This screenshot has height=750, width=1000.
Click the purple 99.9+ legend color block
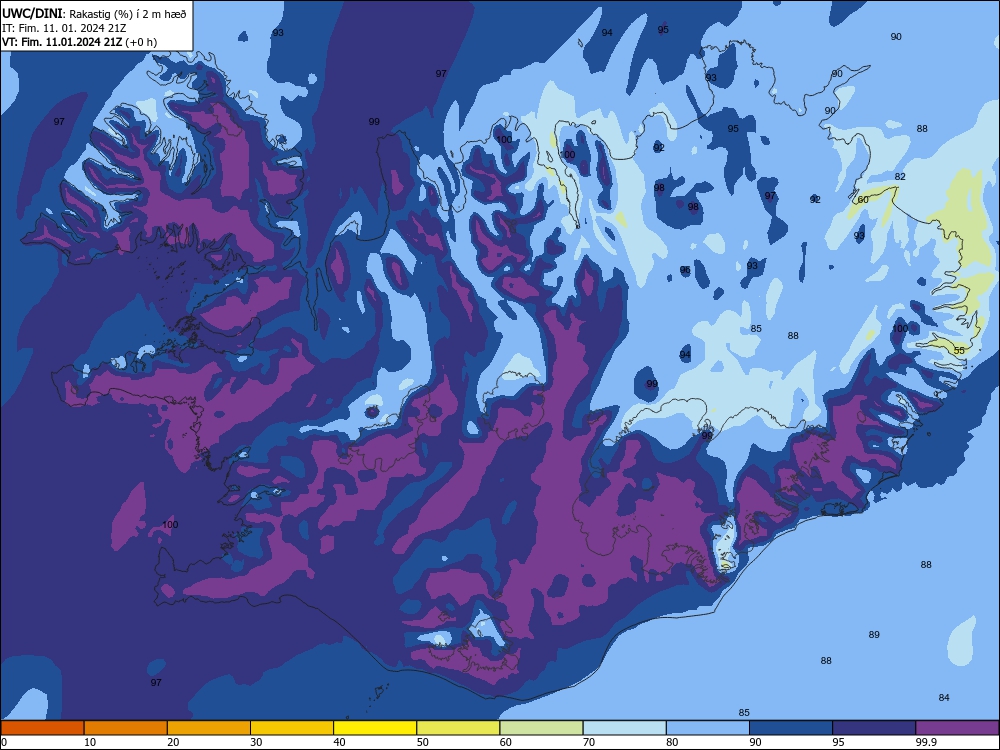[957, 728]
